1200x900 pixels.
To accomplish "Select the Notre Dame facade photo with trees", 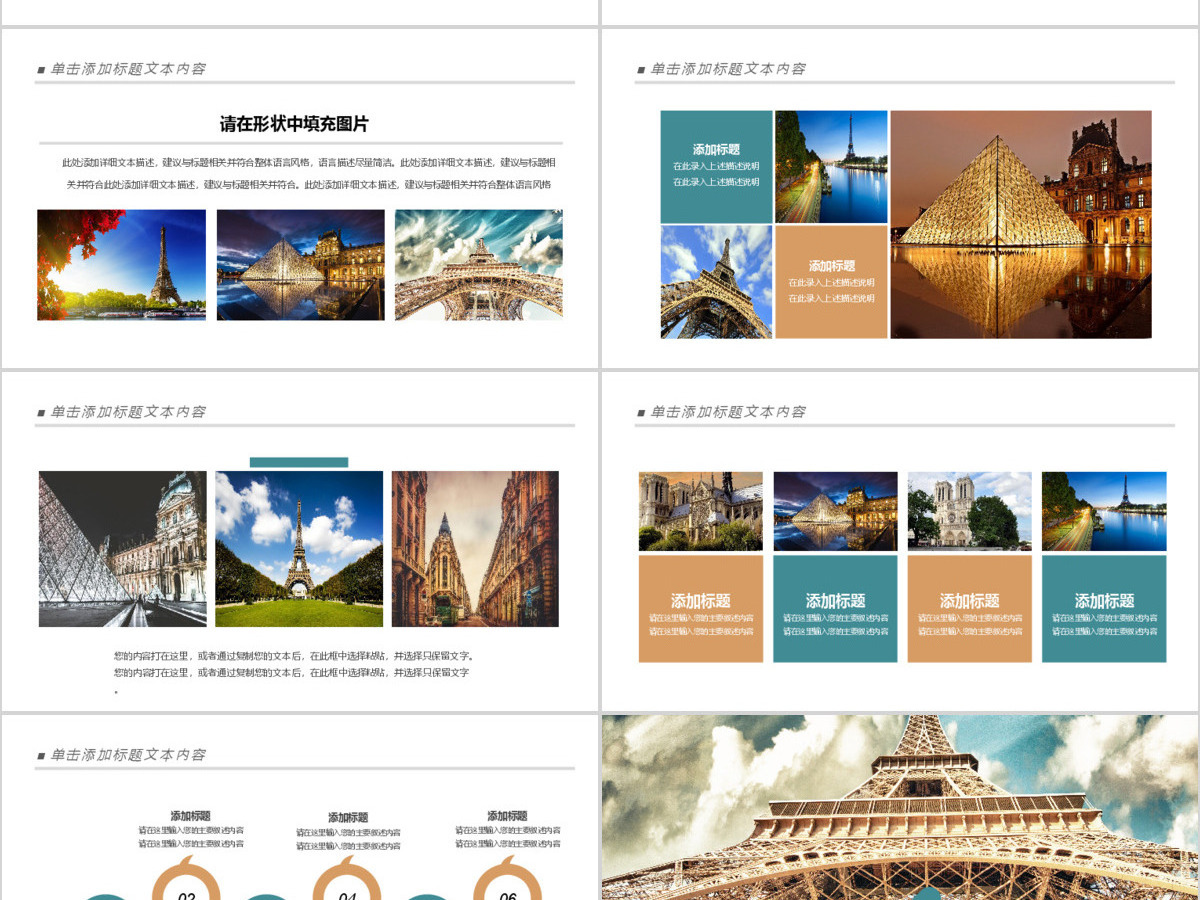I will pos(969,511).
